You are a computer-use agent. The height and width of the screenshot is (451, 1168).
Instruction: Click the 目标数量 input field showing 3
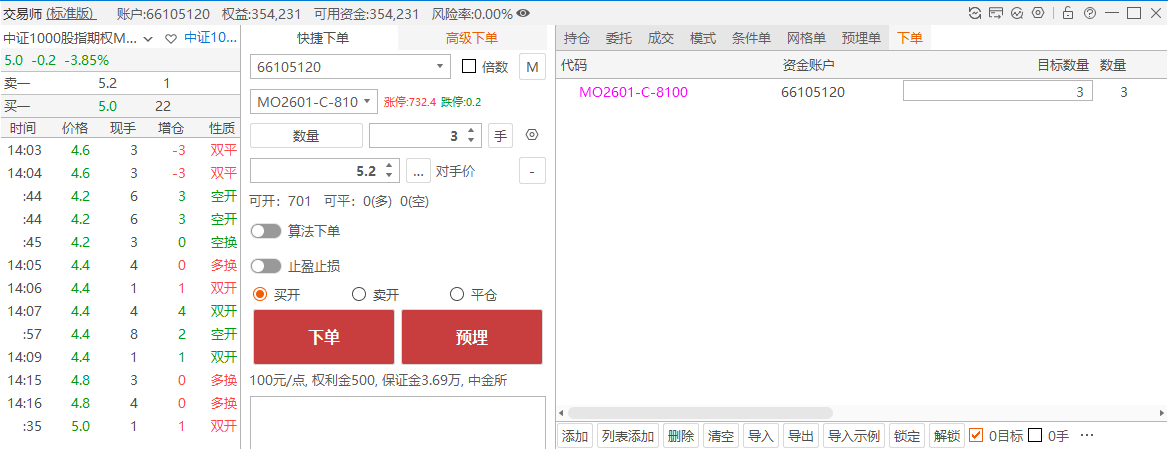pos(997,92)
